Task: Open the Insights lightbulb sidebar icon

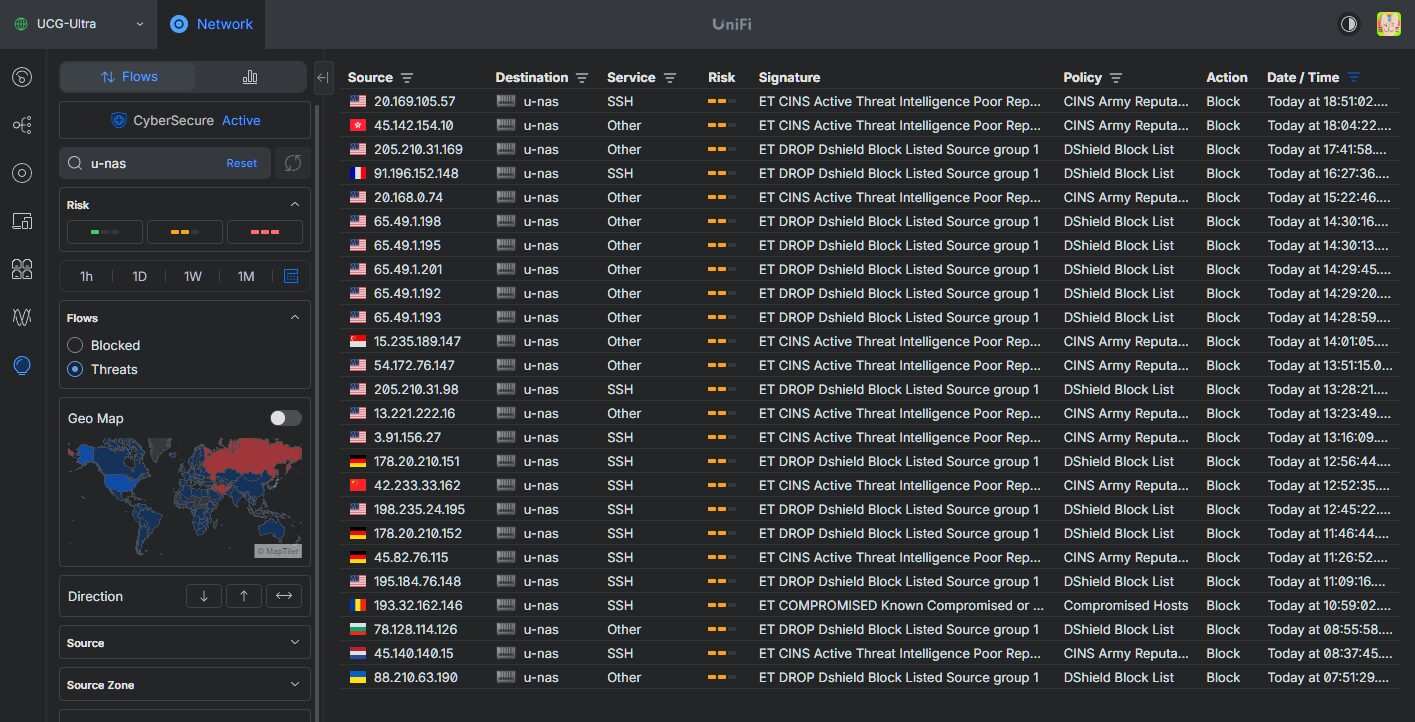Action: coord(22,365)
